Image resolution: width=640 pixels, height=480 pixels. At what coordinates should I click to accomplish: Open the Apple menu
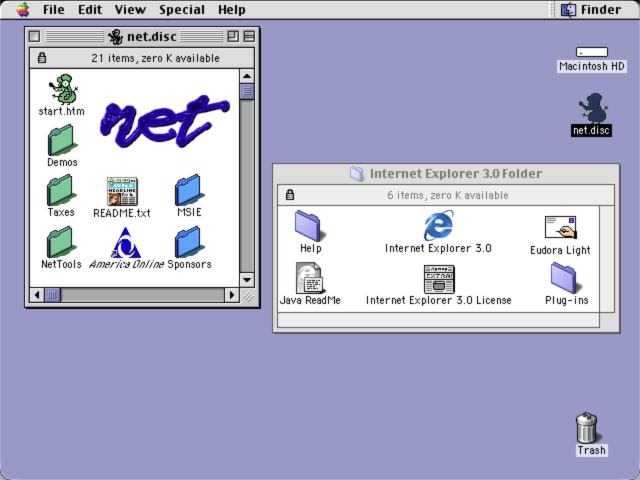[23, 9]
